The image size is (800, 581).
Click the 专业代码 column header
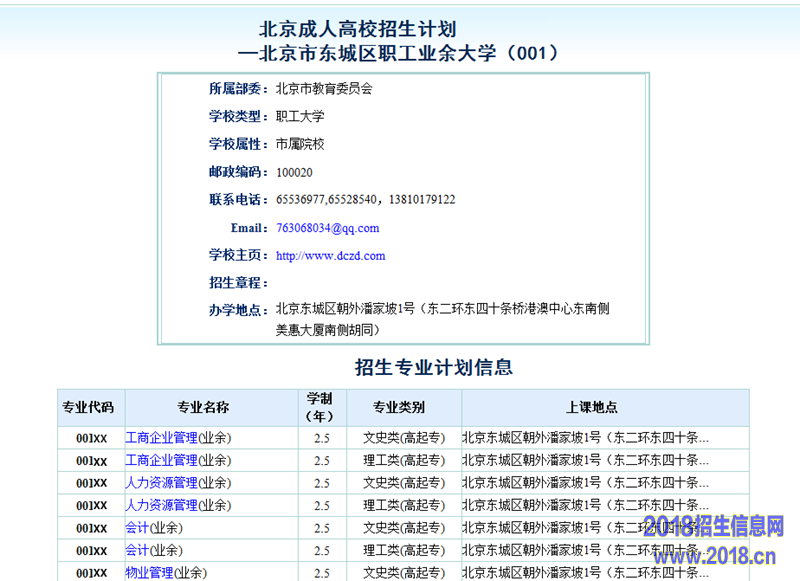88,408
